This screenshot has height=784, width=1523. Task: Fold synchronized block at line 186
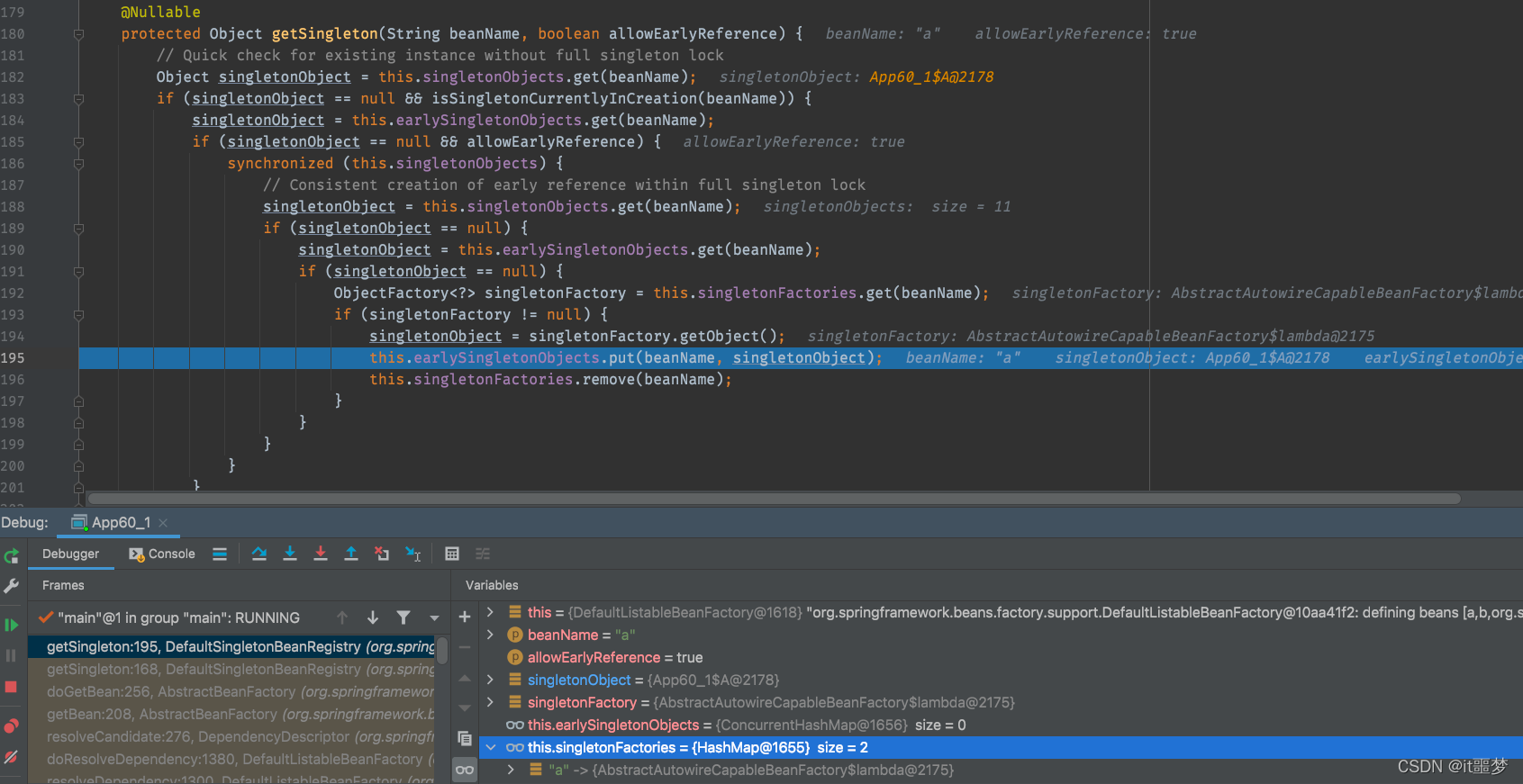click(78, 164)
